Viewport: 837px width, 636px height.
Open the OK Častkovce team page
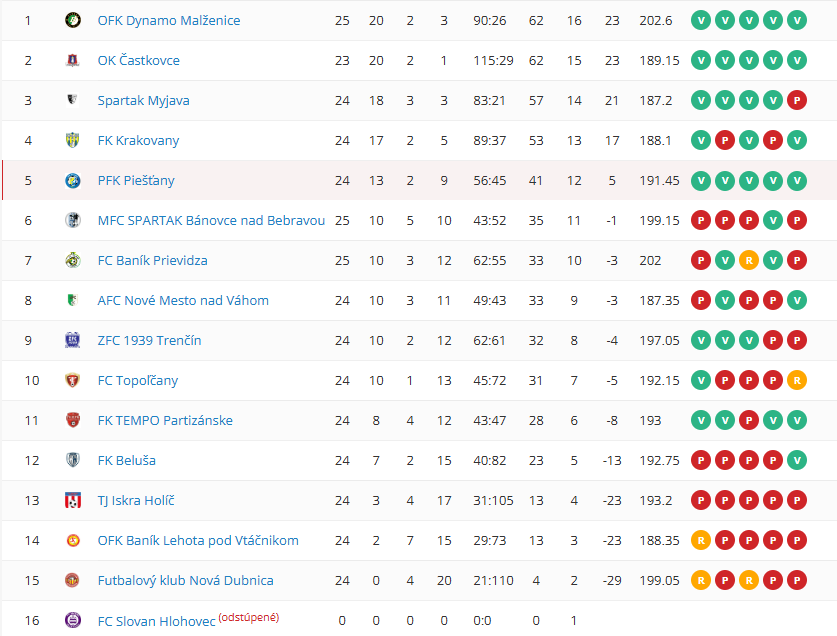[139, 60]
